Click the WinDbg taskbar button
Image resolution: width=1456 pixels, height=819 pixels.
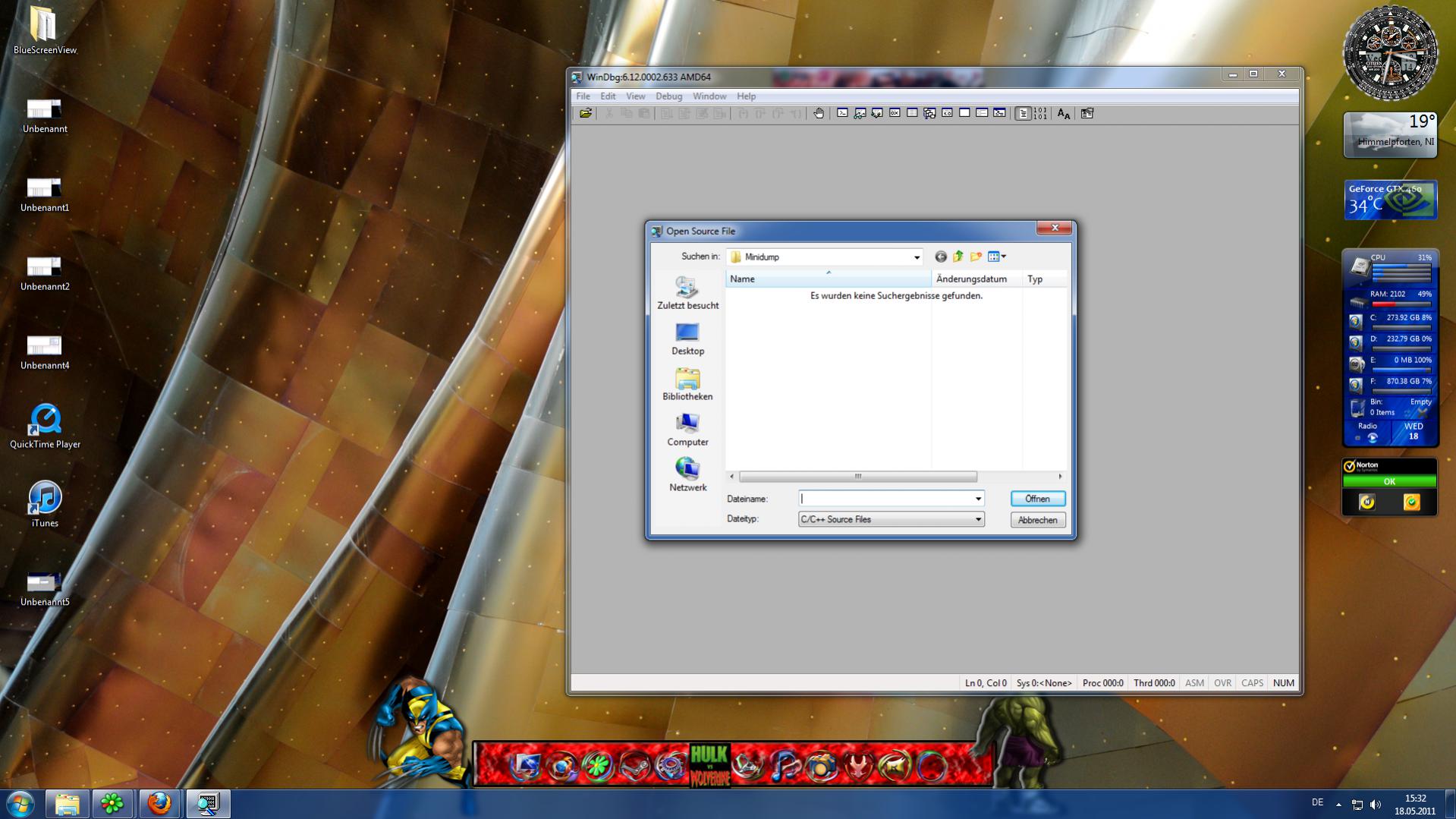(x=208, y=804)
